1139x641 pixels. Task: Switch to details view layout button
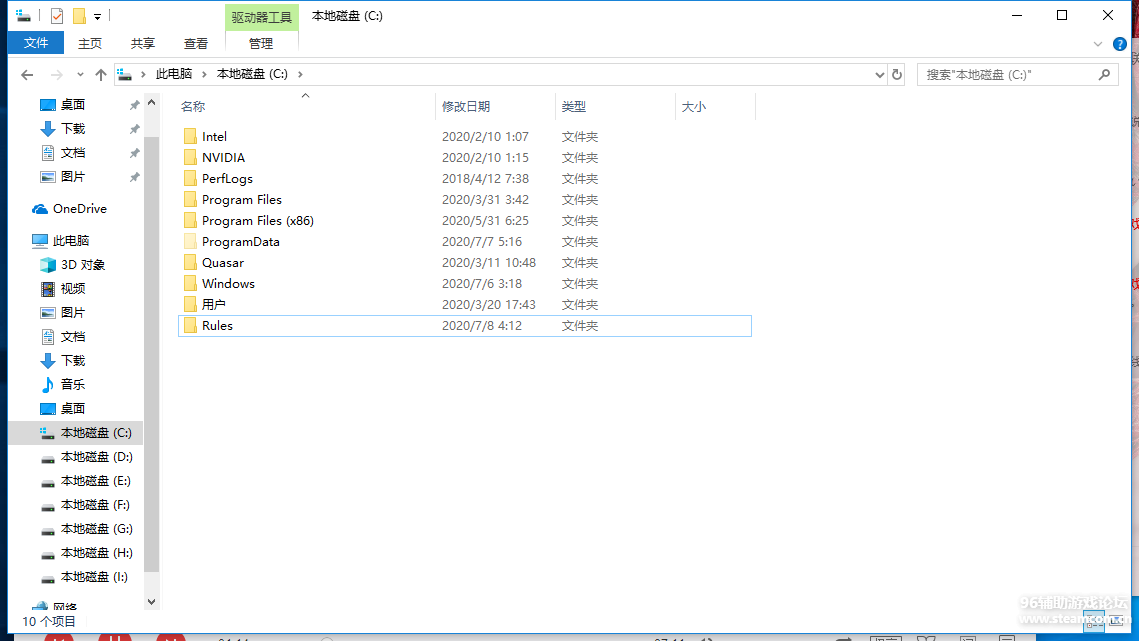click(1095, 619)
